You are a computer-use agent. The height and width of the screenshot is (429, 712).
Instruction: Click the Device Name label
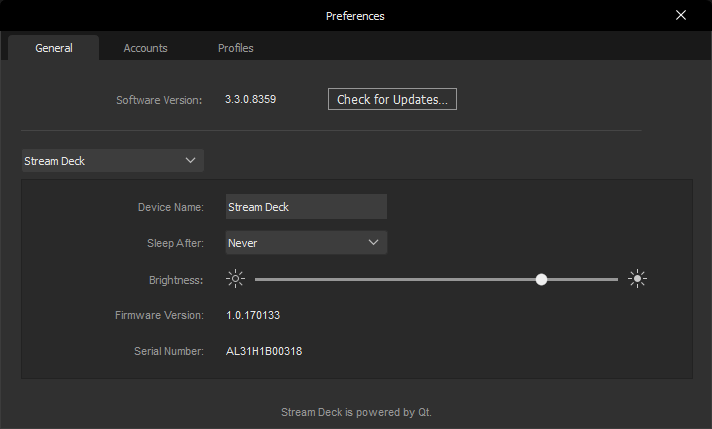(x=170, y=208)
